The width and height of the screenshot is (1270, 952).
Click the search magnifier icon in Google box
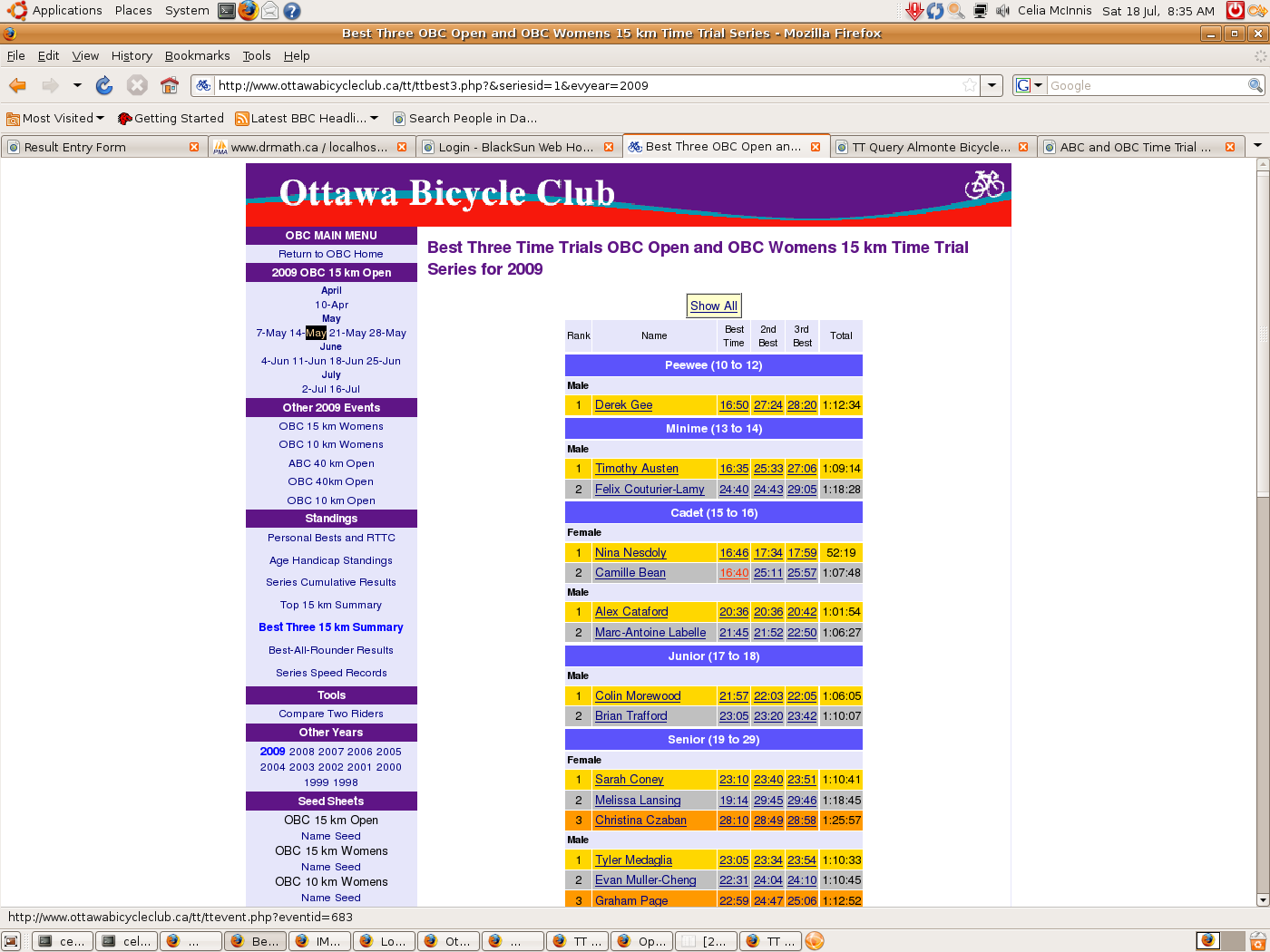pos(1255,85)
